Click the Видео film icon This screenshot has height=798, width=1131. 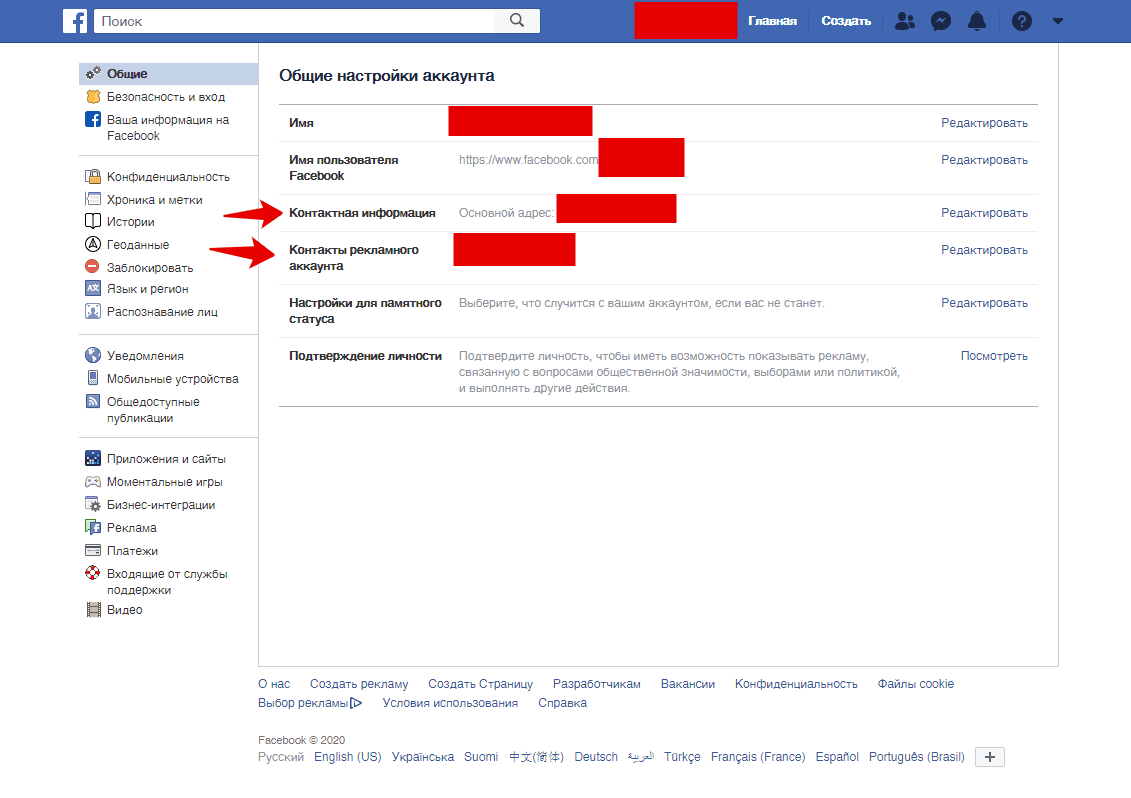point(93,610)
